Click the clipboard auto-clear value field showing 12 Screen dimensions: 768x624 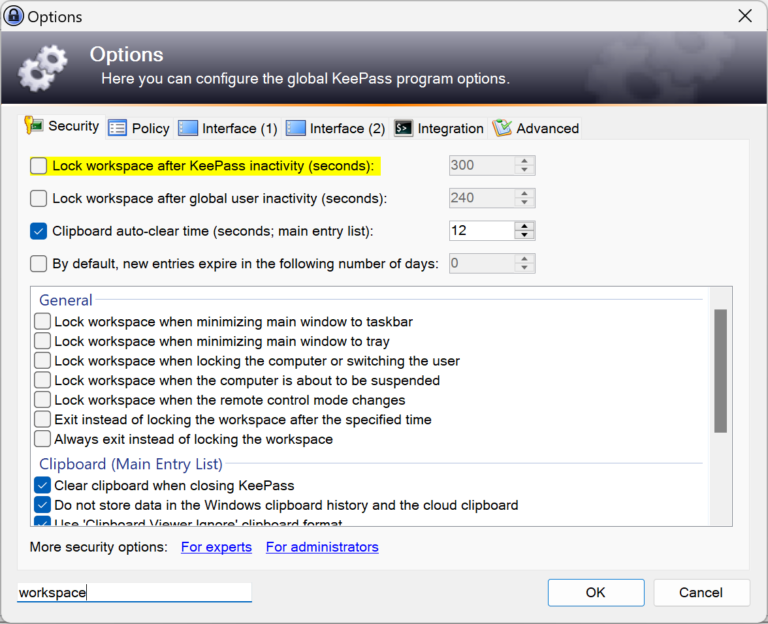tap(481, 231)
